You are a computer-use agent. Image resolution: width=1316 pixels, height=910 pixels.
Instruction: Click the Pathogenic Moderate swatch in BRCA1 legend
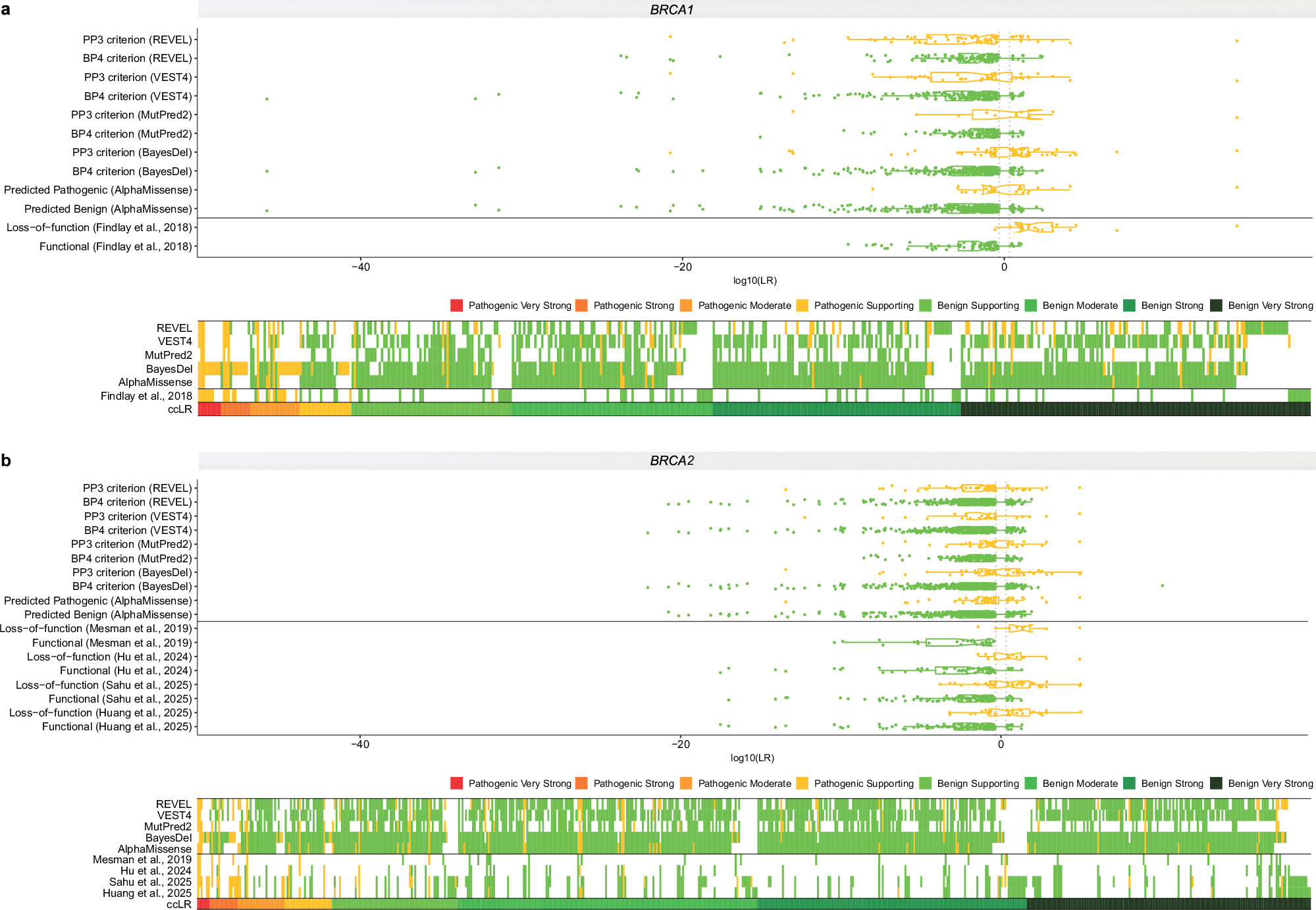click(x=686, y=306)
